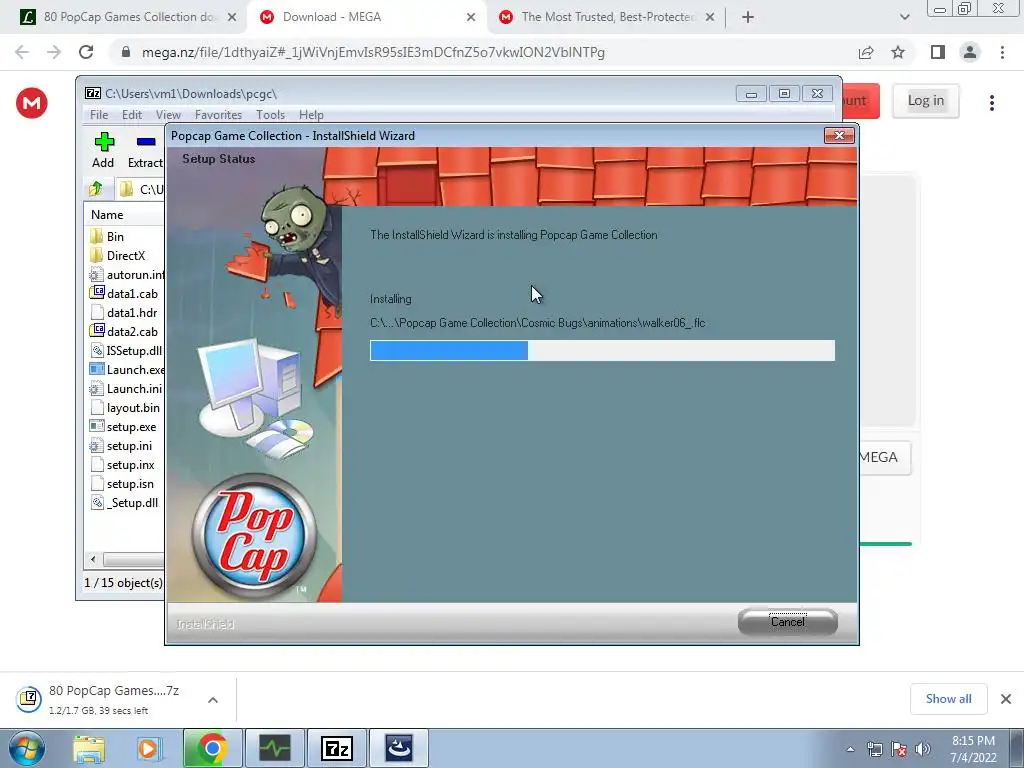Click the Add button in 7-Zip toolbar
The width and height of the screenshot is (1024, 768).
tap(103, 150)
